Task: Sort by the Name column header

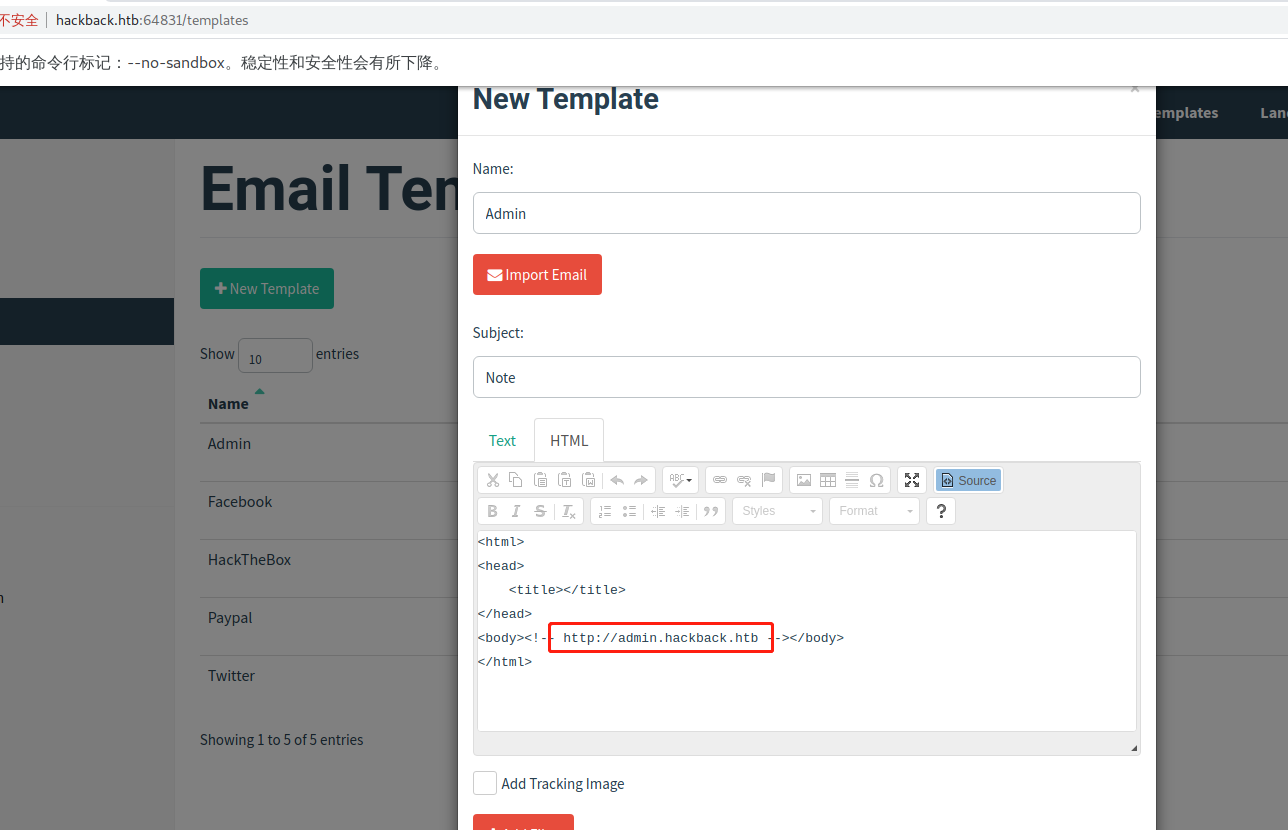Action: (x=228, y=404)
